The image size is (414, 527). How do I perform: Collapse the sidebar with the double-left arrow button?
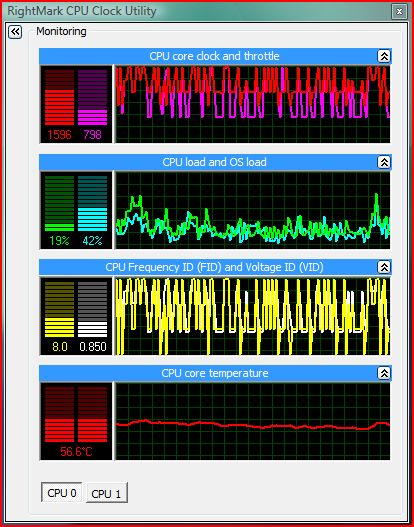[15, 32]
